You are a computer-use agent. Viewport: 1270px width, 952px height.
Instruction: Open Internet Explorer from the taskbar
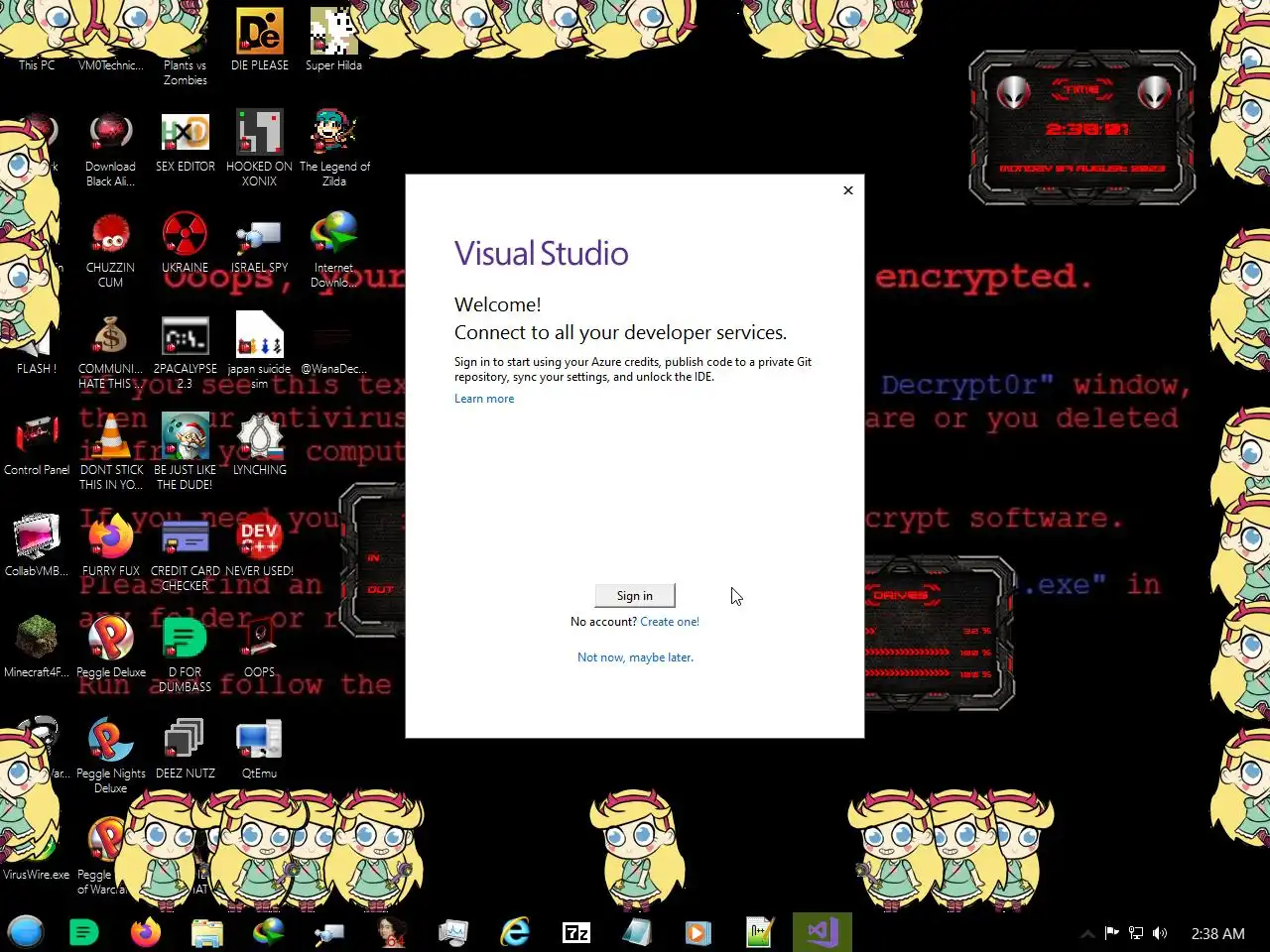coord(515,932)
